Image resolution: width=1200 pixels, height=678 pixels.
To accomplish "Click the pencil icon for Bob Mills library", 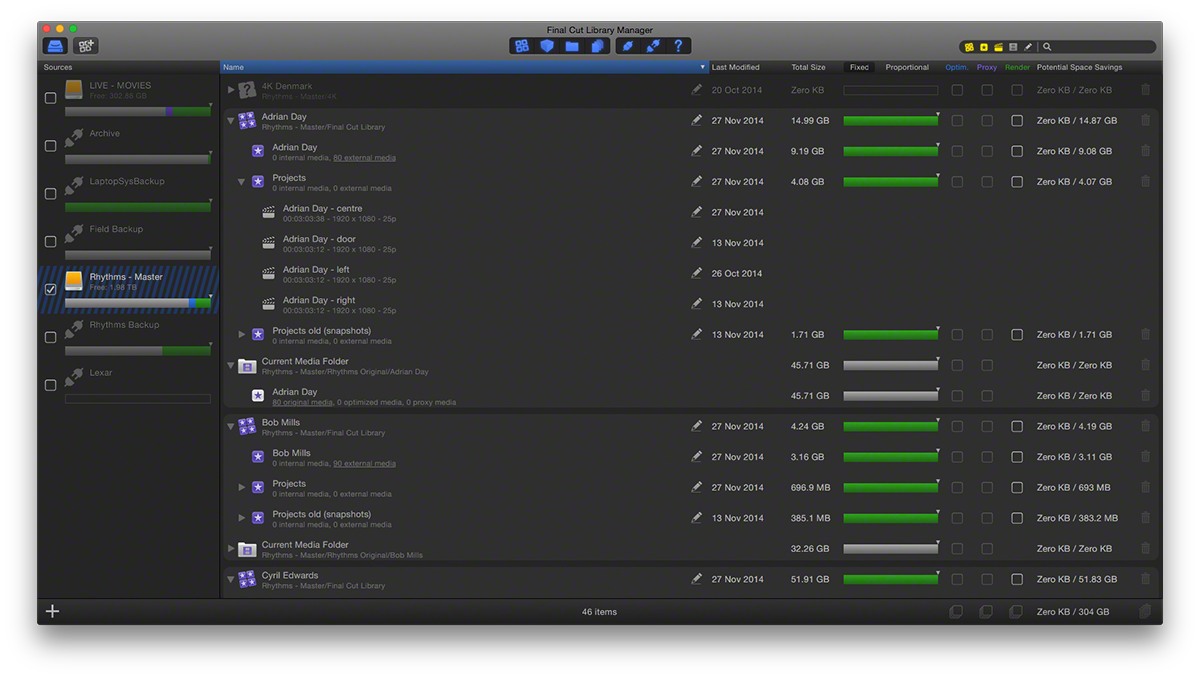I will (x=697, y=426).
